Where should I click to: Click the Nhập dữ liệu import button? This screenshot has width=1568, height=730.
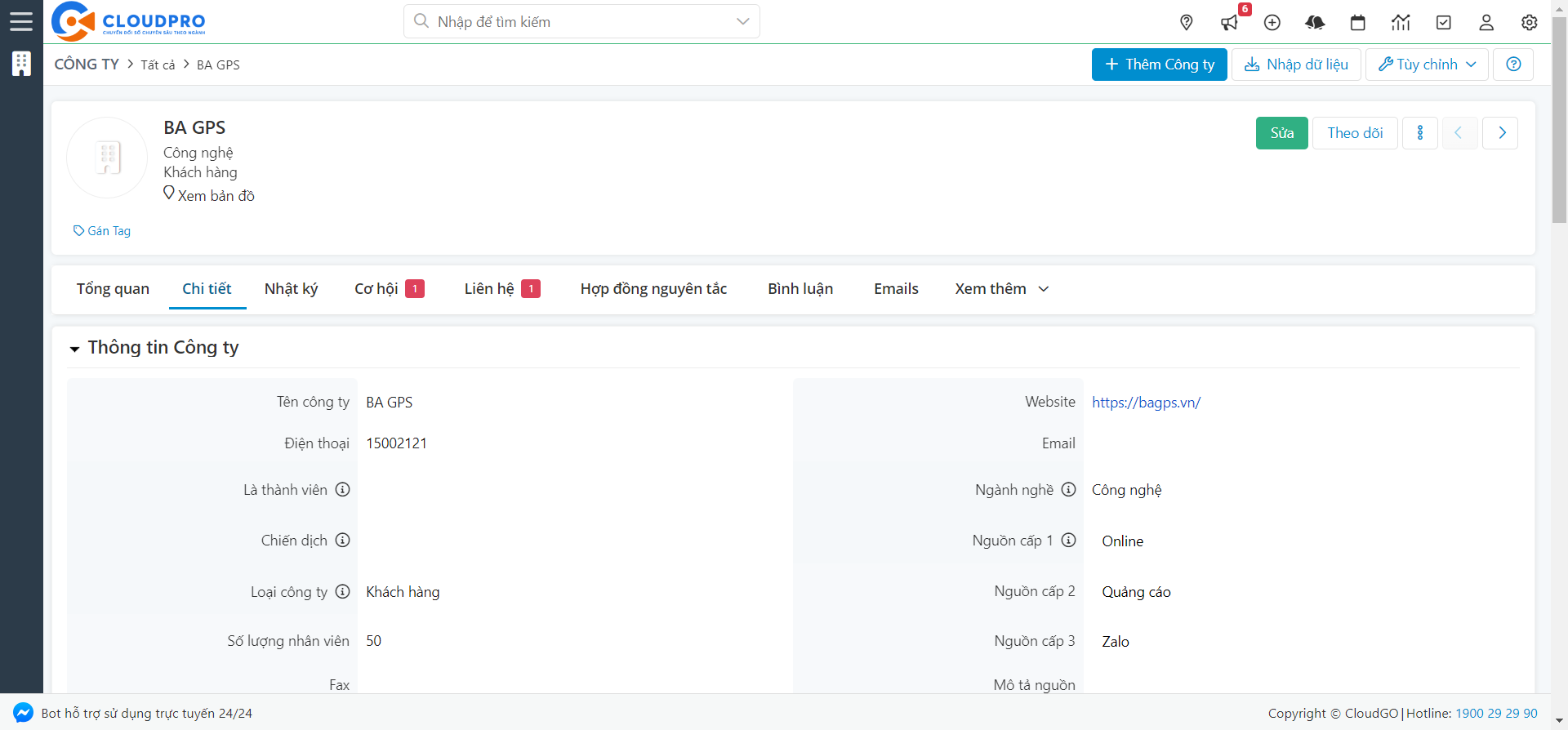point(1296,65)
